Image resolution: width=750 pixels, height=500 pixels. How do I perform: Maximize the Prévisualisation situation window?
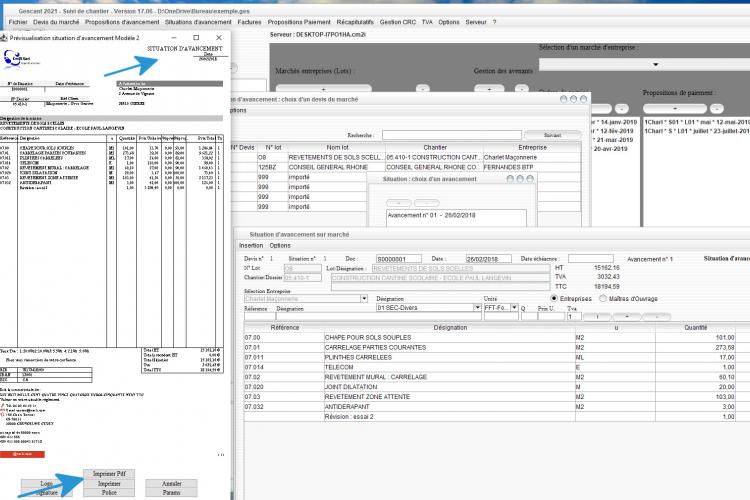pos(196,37)
